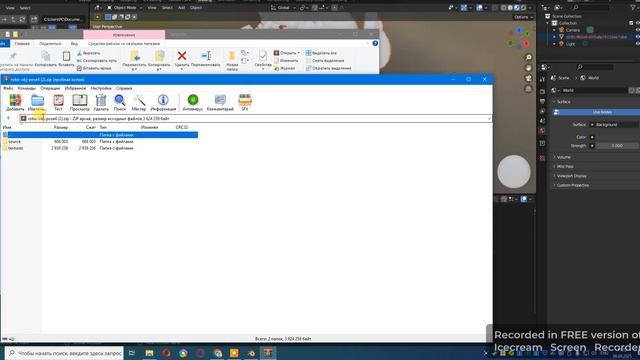
Task: Click the Task View icon in the taskbar
Action: (x=132, y=353)
